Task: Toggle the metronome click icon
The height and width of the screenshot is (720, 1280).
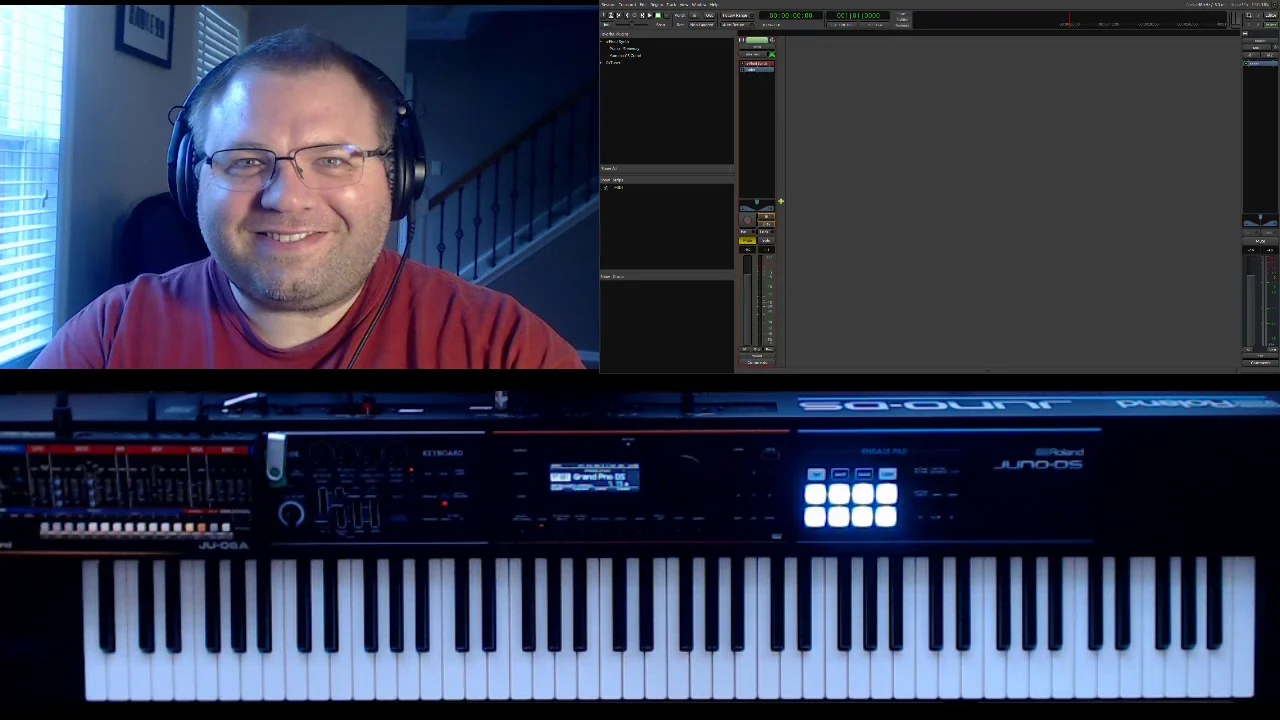Action: (x=610, y=15)
